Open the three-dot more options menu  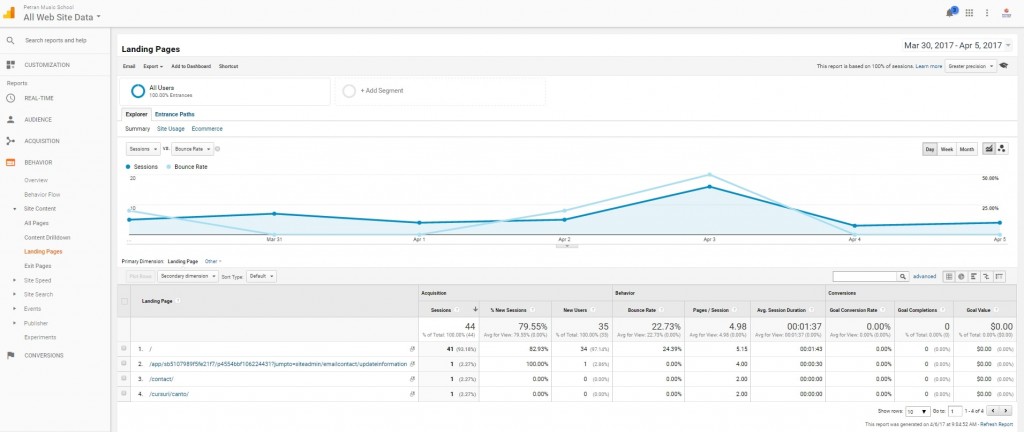coord(987,12)
